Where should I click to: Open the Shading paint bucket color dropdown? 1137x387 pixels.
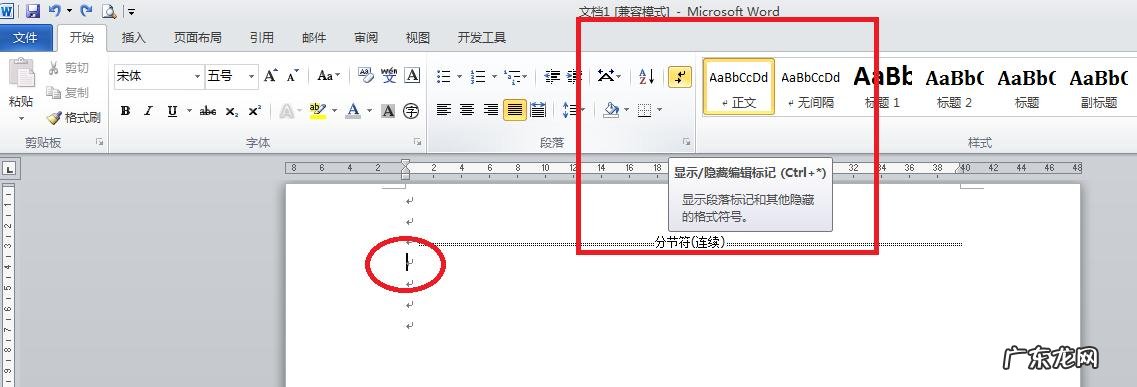[627, 111]
